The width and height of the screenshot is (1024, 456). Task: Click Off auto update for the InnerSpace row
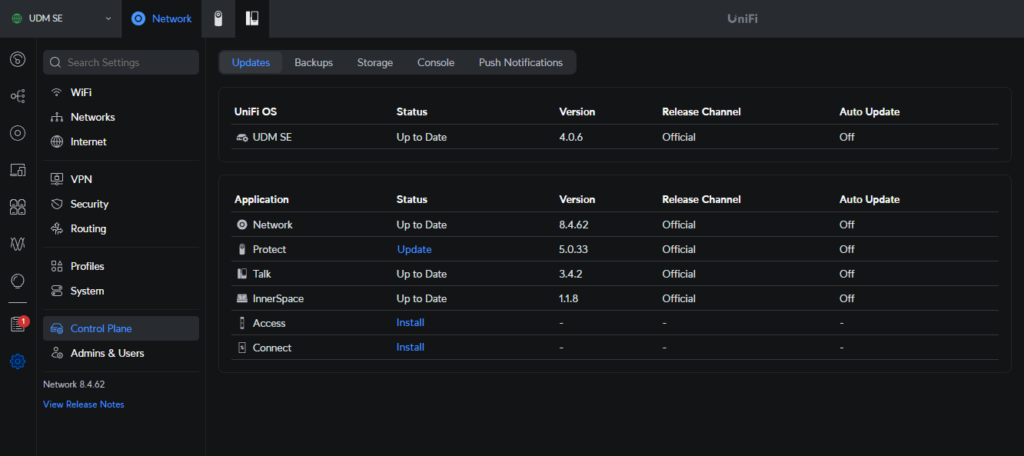click(847, 299)
